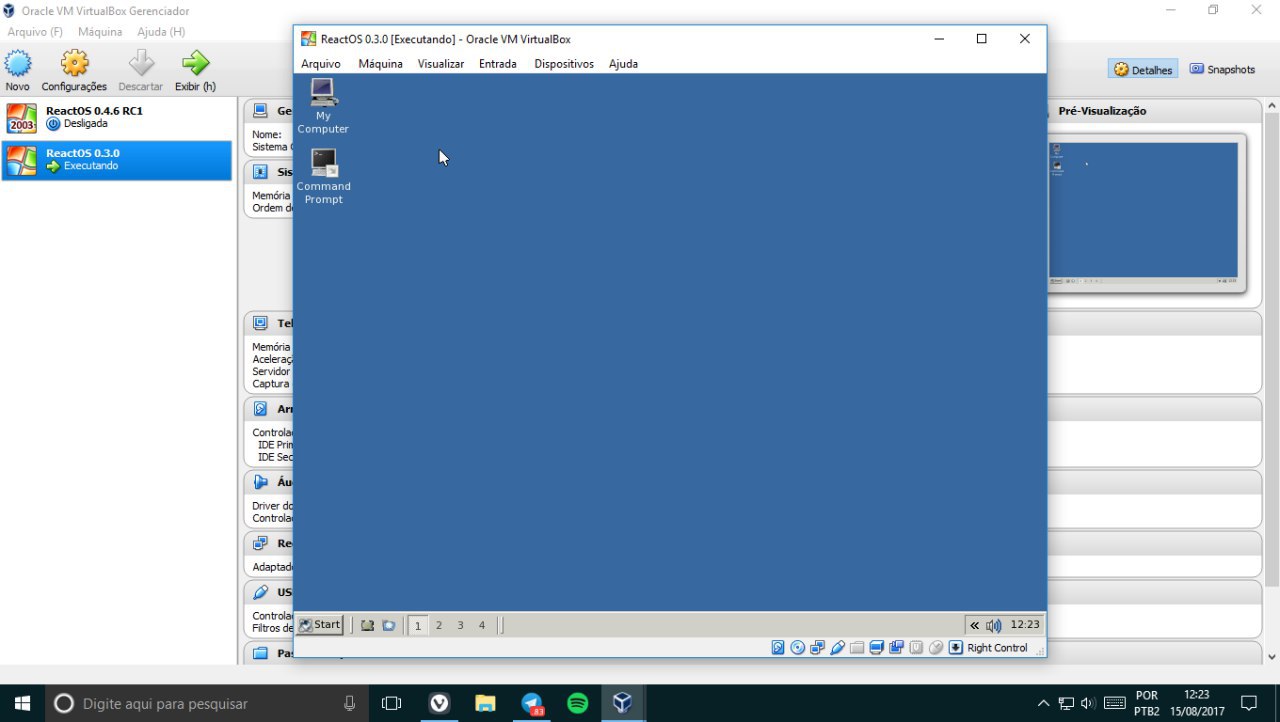Switch to ReactOS virtual desktop 4
1280x722 pixels.
(482, 626)
